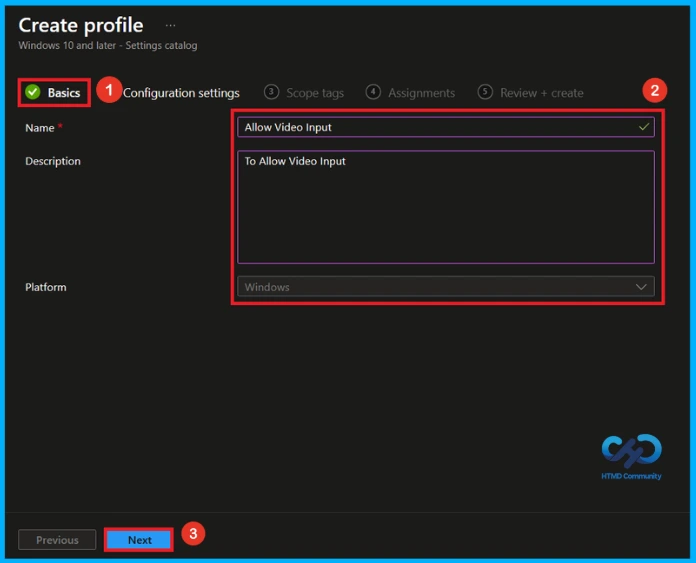
Task: Click the Previous button
Action: [57, 539]
